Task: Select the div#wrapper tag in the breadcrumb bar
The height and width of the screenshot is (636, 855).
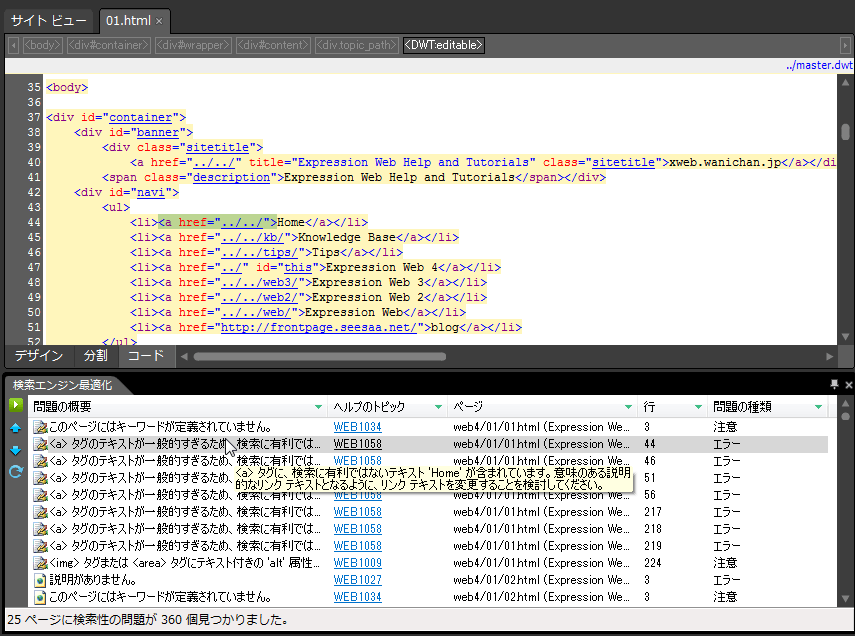Action: (x=193, y=45)
